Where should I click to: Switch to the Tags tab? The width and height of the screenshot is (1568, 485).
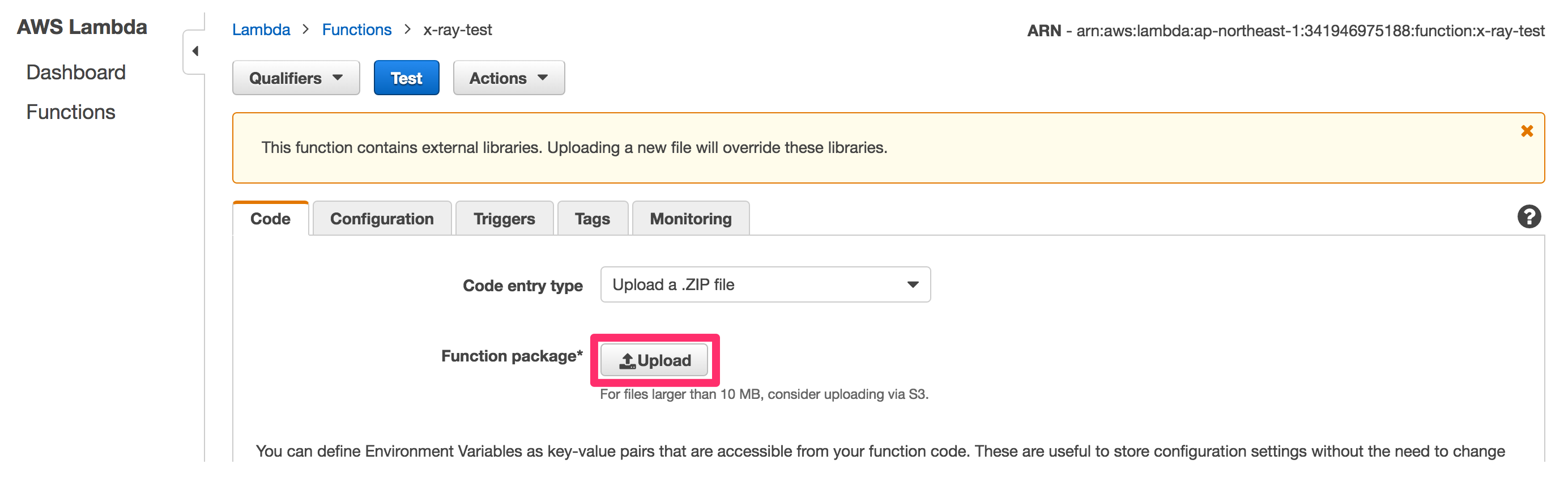coord(591,218)
